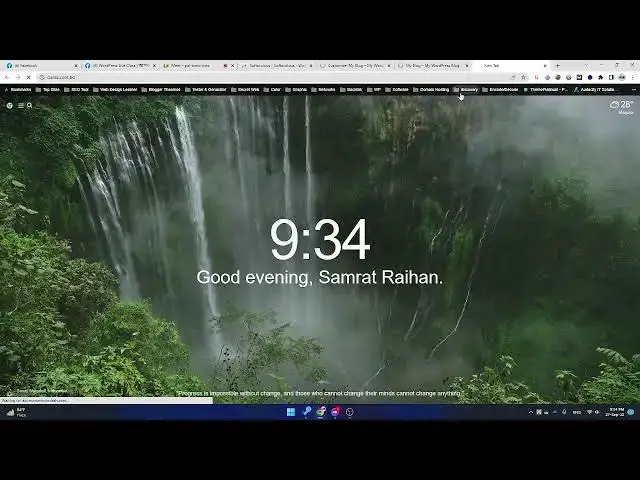
Task: Open the taskbar clock and date
Action: pyautogui.click(x=615, y=412)
